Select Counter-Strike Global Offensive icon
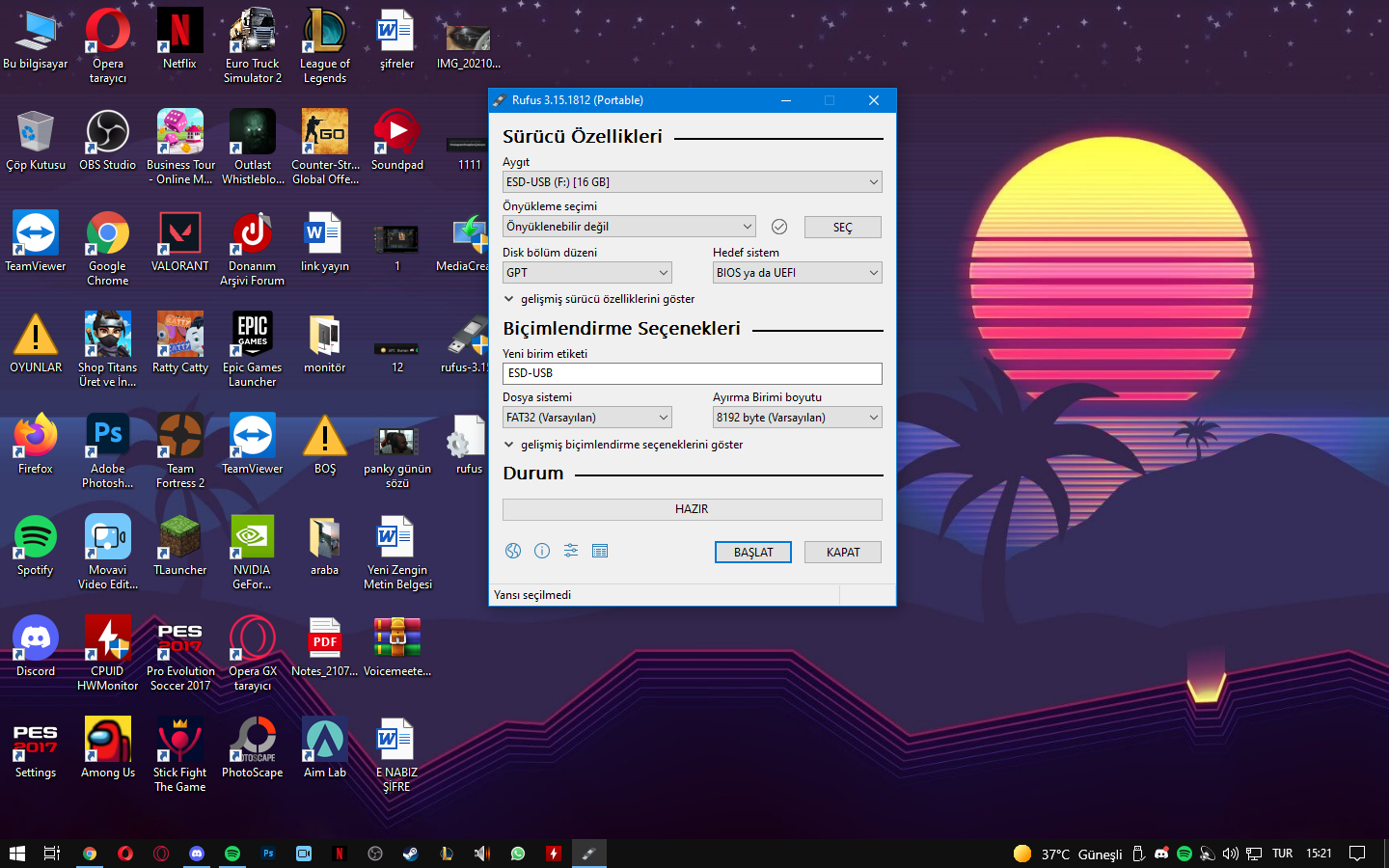 [x=325, y=148]
